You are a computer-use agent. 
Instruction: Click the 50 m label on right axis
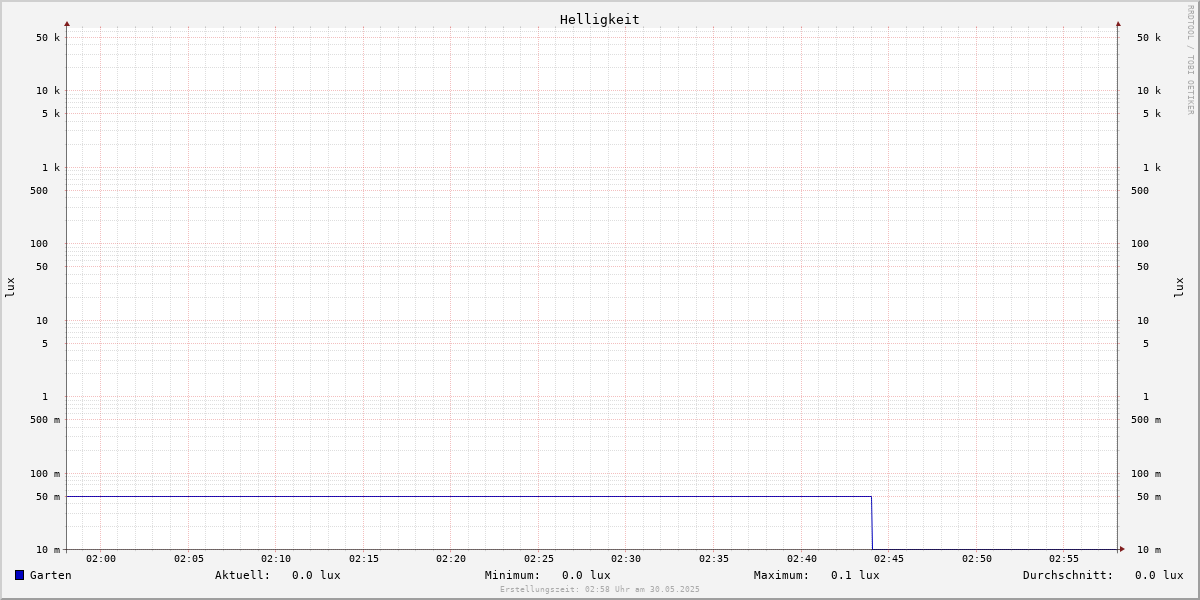tap(1149, 497)
